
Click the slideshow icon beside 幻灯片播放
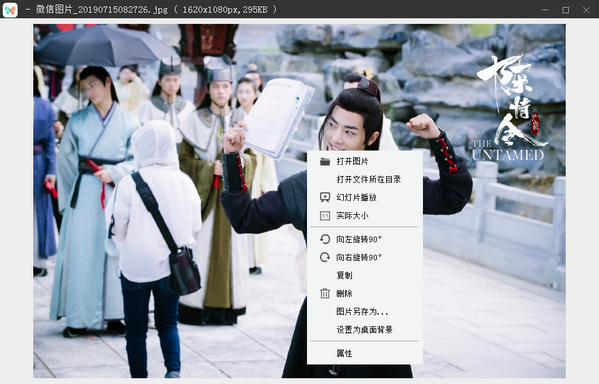[x=325, y=197]
